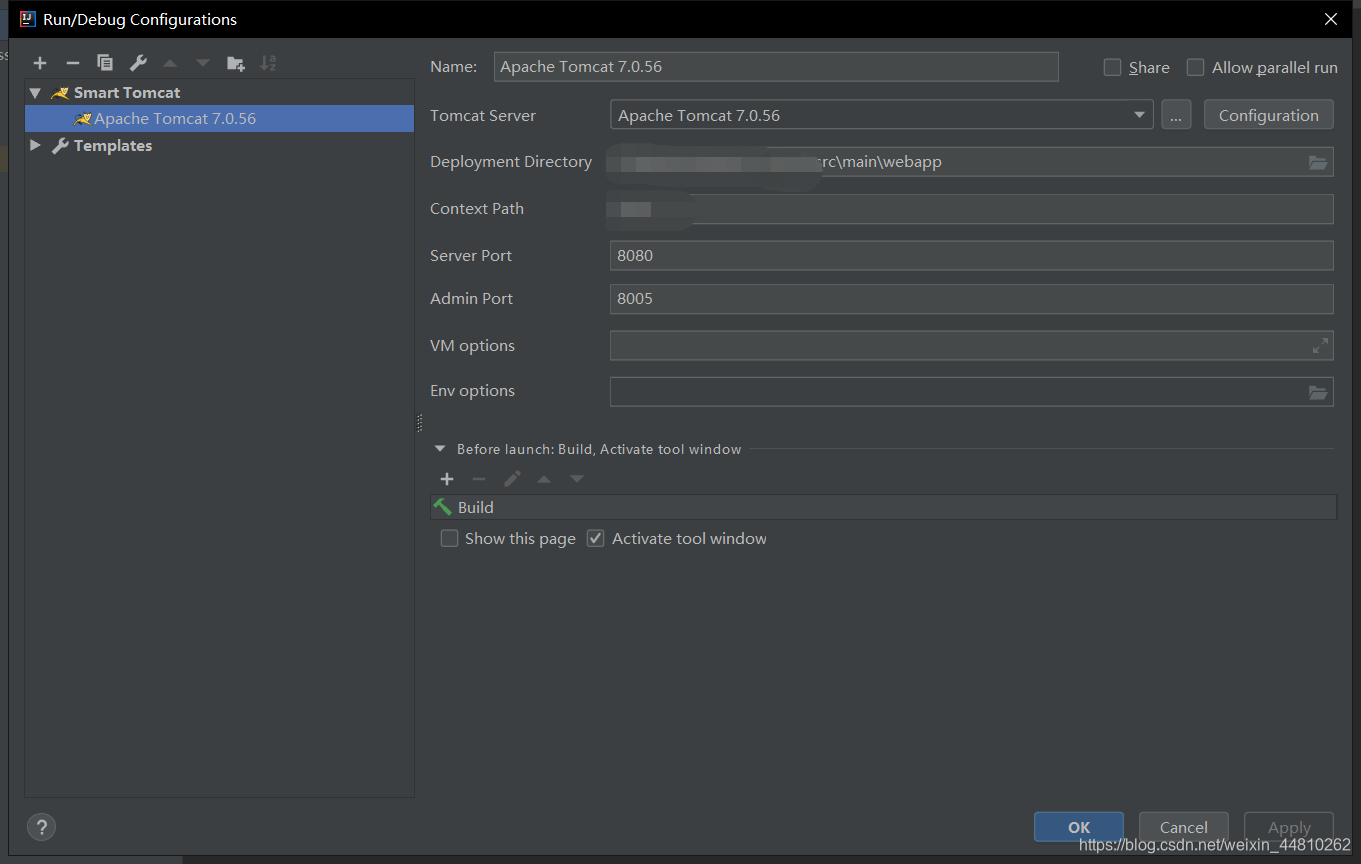This screenshot has width=1361, height=864.
Task: Select the Smart Tomcat group
Action: [x=127, y=92]
